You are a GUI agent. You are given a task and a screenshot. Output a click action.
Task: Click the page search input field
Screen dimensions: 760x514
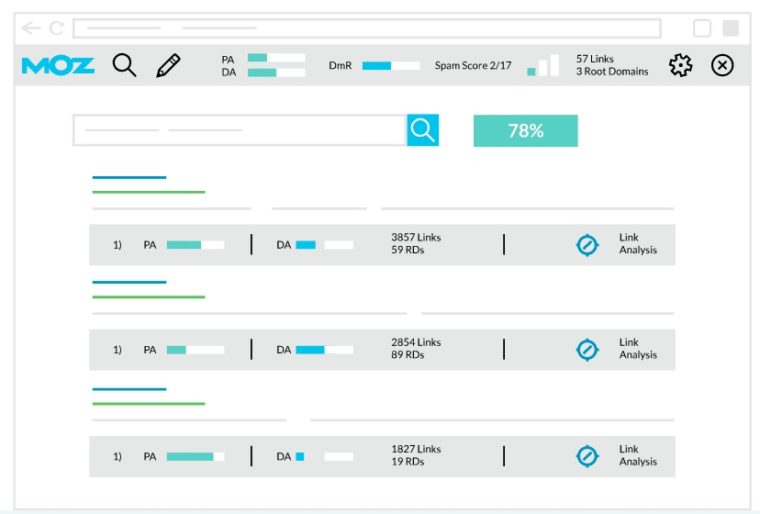point(239,130)
